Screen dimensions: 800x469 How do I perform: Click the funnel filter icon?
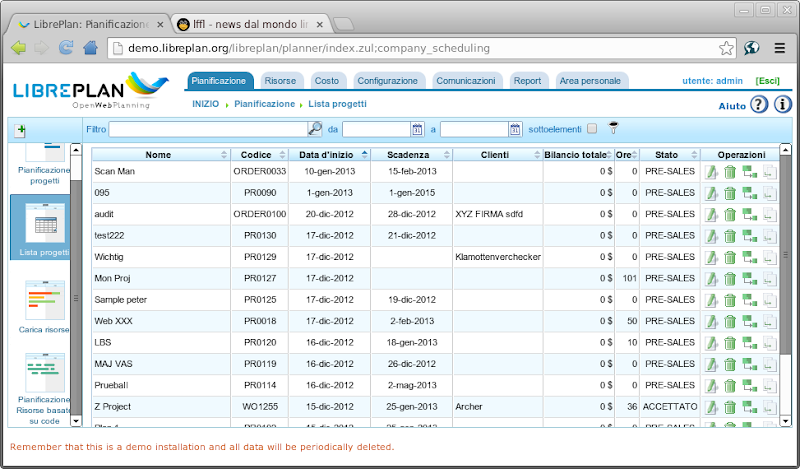(x=614, y=128)
